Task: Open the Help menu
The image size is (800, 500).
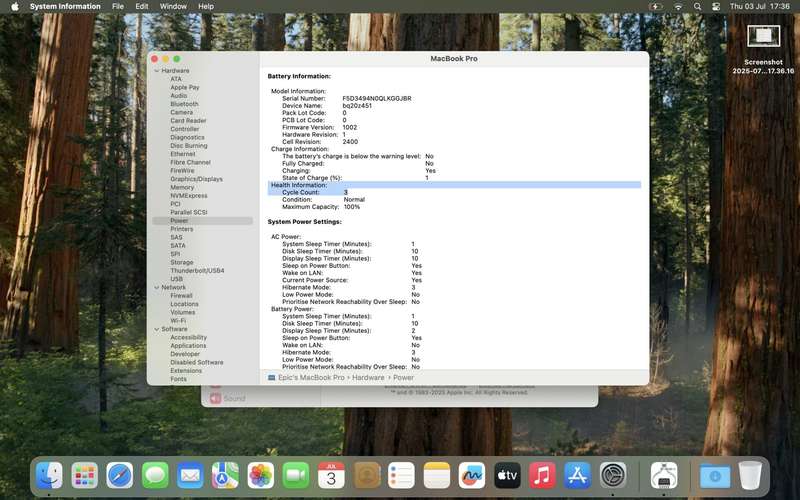Action: 206,6
